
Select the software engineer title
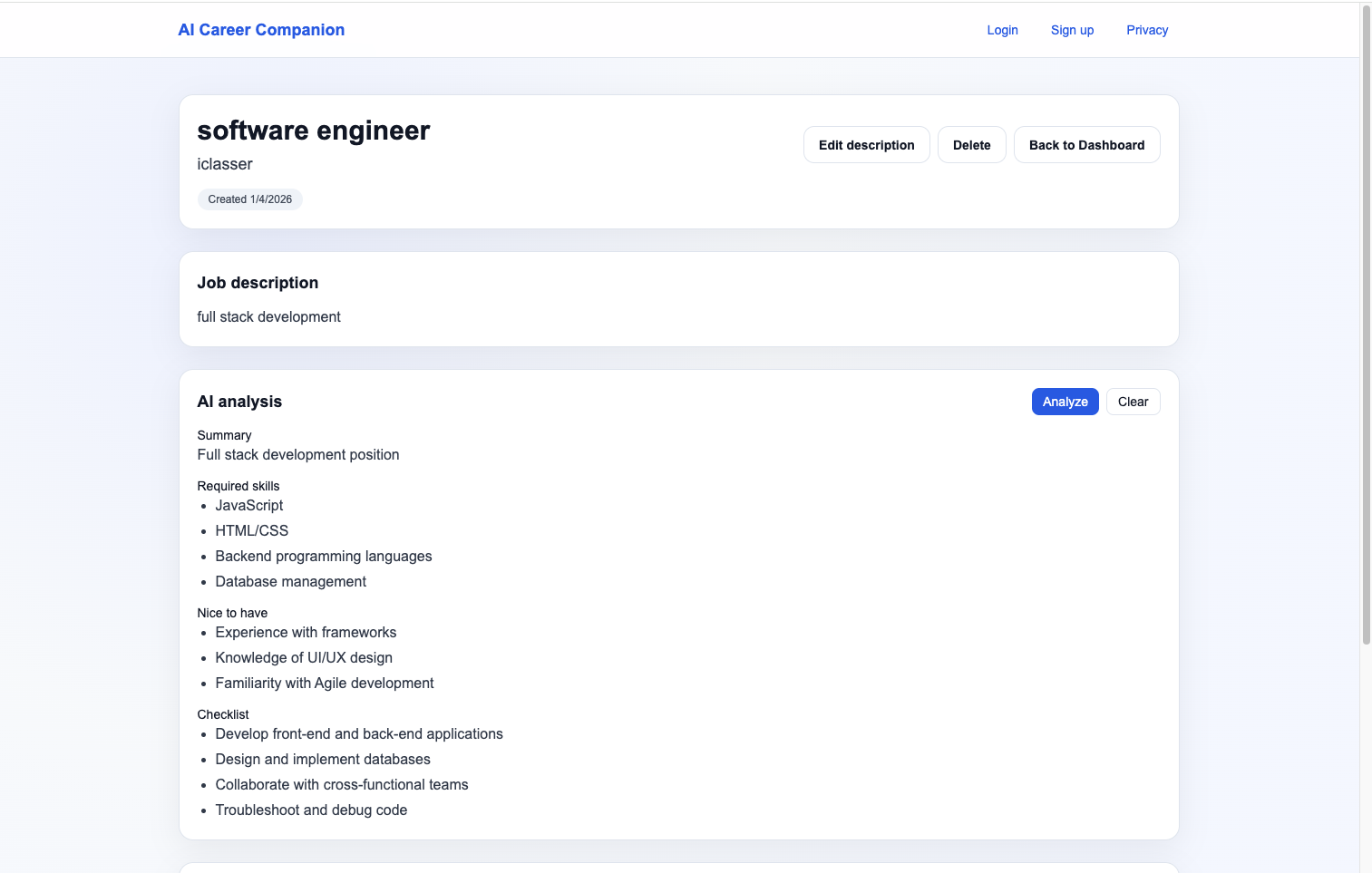[x=313, y=130]
